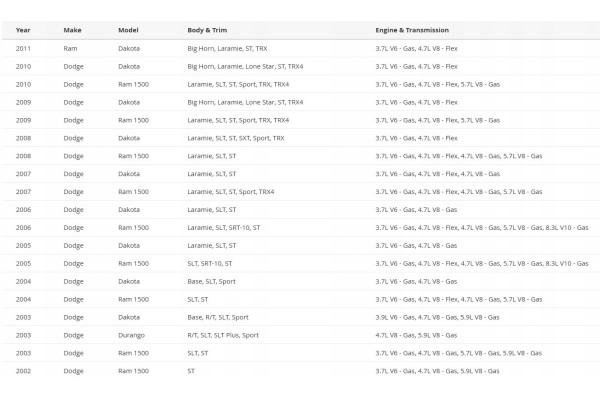Select the Ram make cell in 2011 row
The height and width of the screenshot is (400, 600).
[70, 48]
